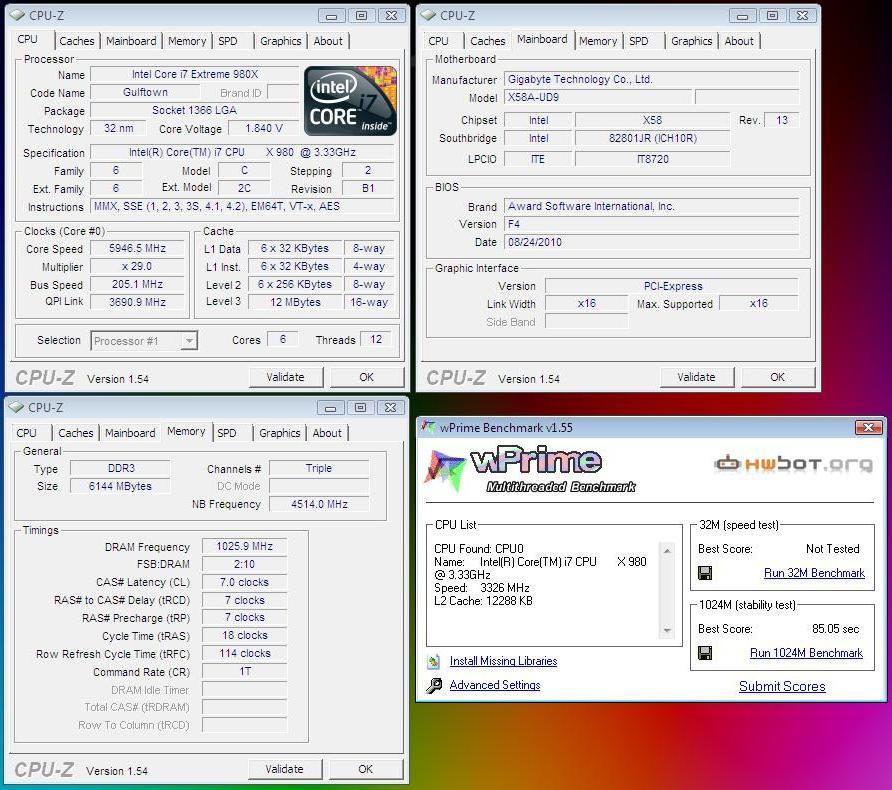Click the Threads value 12
Viewport: 892px width, 790px height.
coord(376,340)
